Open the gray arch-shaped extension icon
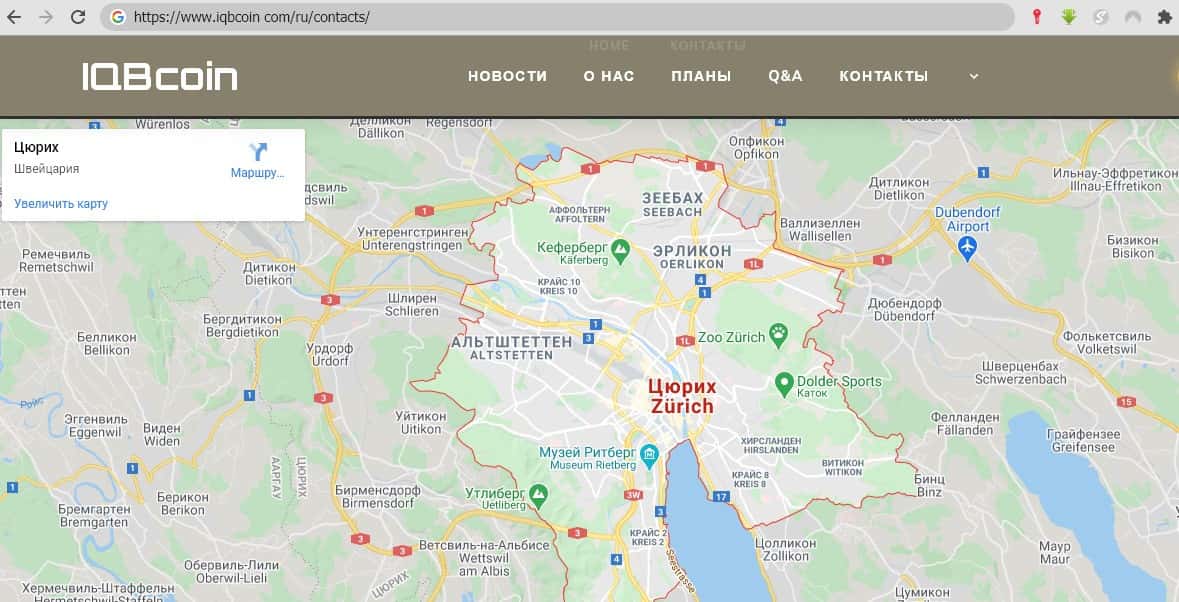Screen dimensions: 1179x602 click(1132, 17)
